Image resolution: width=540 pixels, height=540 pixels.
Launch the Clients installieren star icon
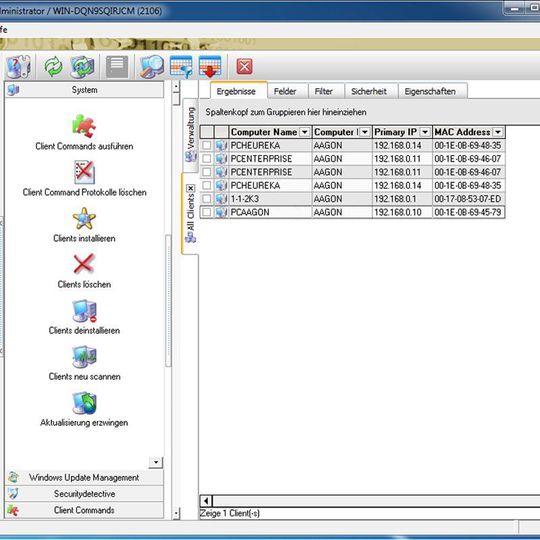coord(84,218)
